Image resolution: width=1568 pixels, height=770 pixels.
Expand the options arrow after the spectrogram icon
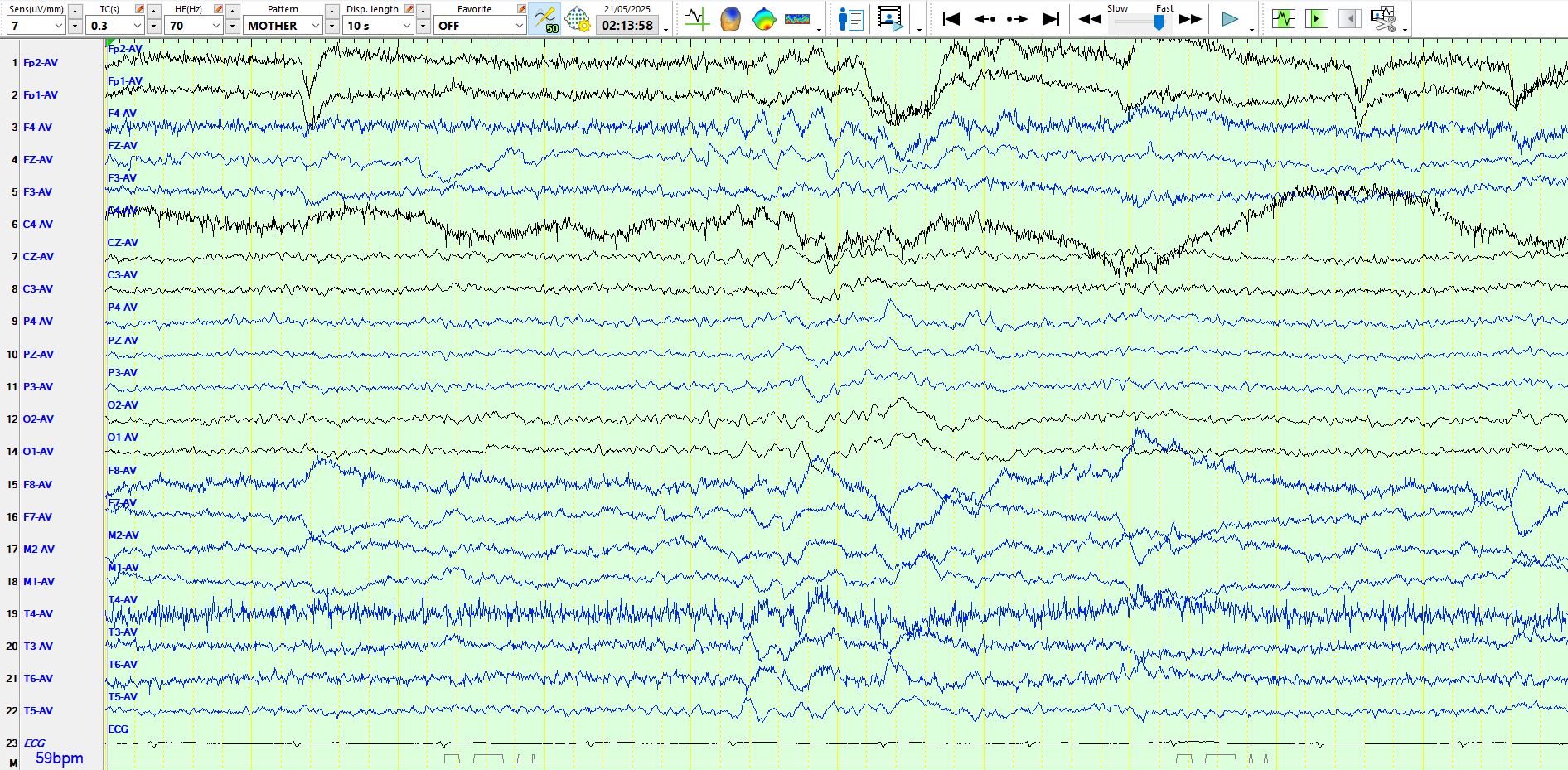[819, 30]
